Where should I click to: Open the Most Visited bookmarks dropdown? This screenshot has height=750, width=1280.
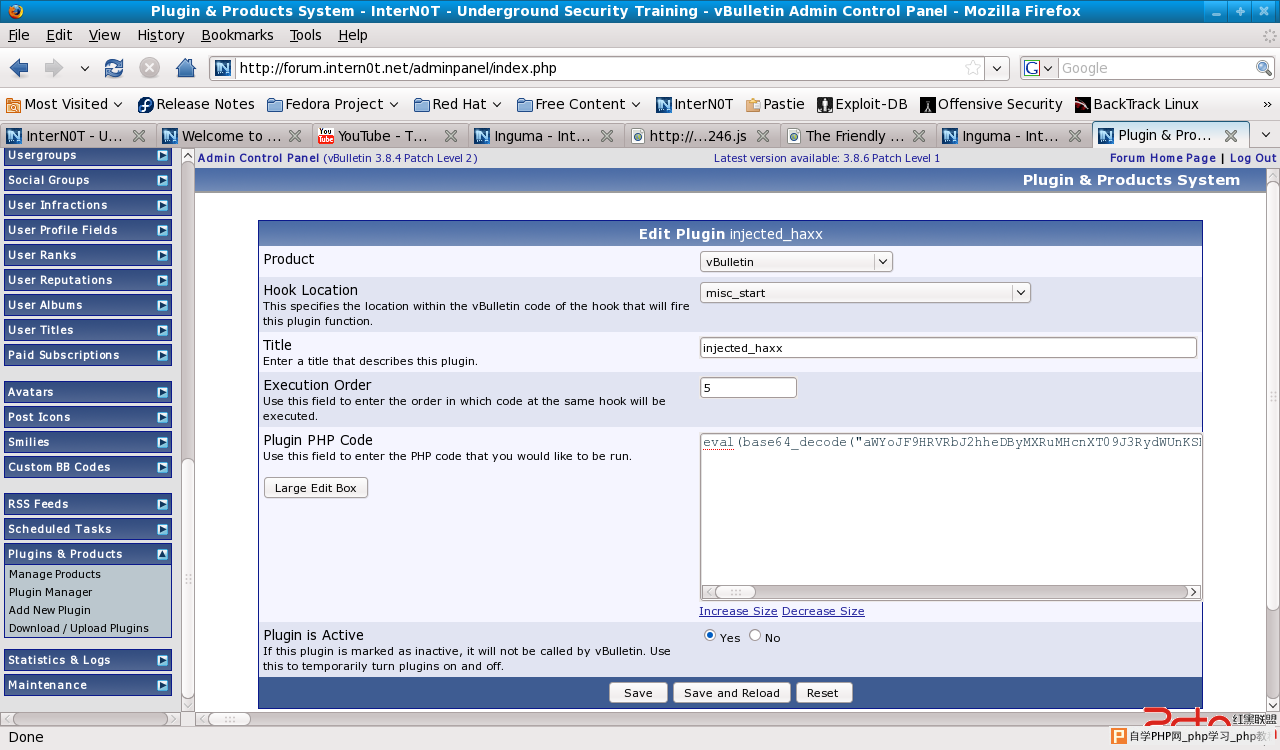(x=64, y=104)
